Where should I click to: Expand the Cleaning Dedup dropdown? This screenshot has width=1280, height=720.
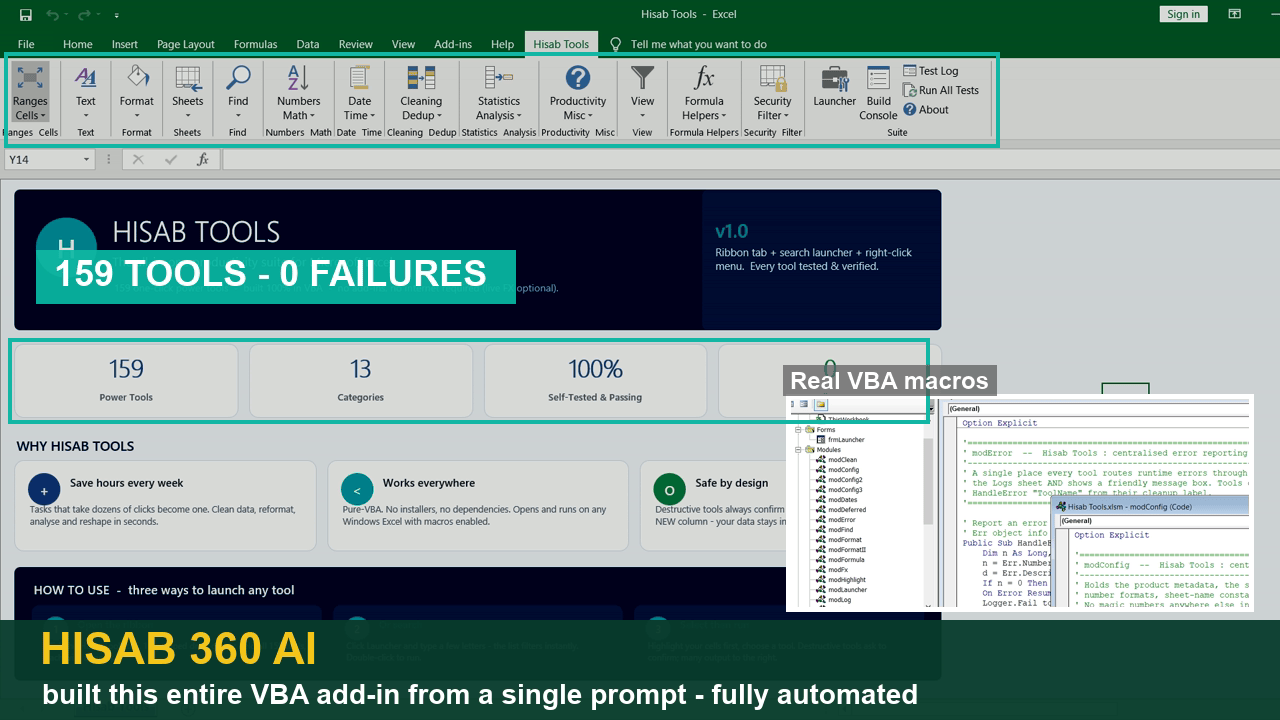click(x=421, y=93)
